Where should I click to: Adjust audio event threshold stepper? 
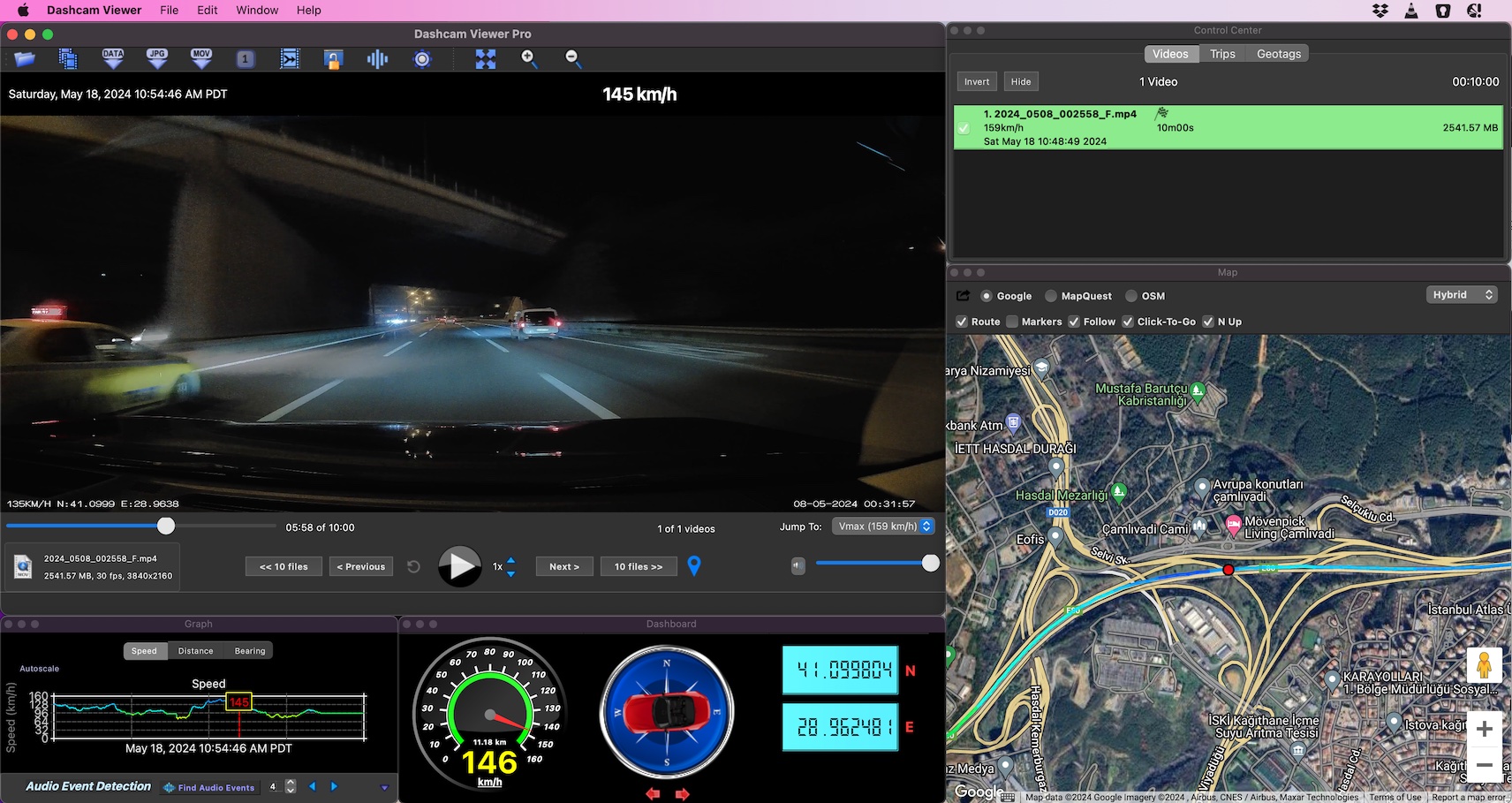point(291,786)
